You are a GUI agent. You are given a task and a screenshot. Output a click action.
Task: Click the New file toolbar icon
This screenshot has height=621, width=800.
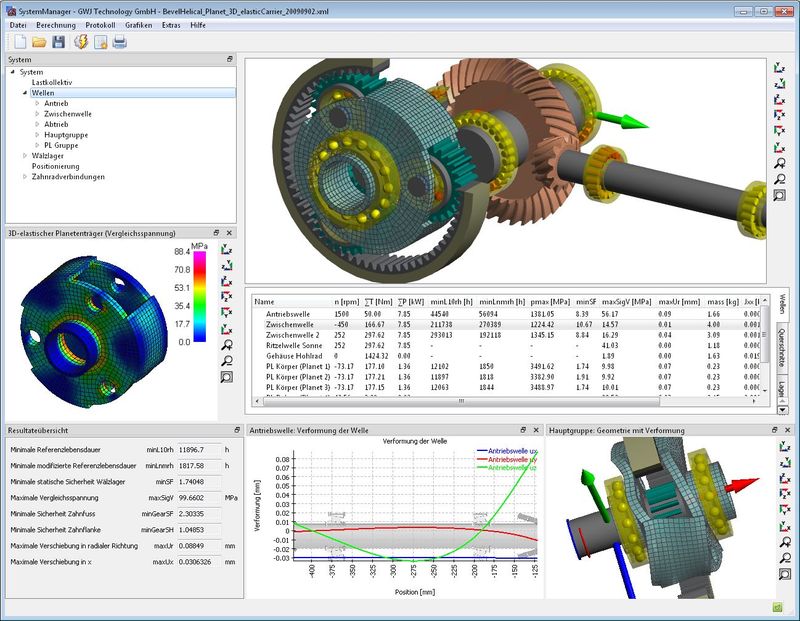[x=19, y=41]
